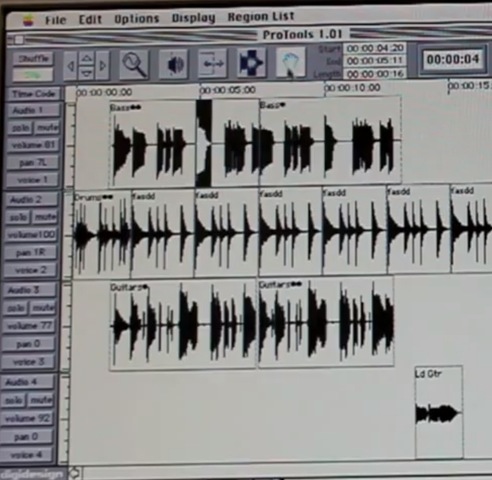This screenshot has width=492, height=480.
Task: Select the fasdd region right after Drums
Action: 163,234
